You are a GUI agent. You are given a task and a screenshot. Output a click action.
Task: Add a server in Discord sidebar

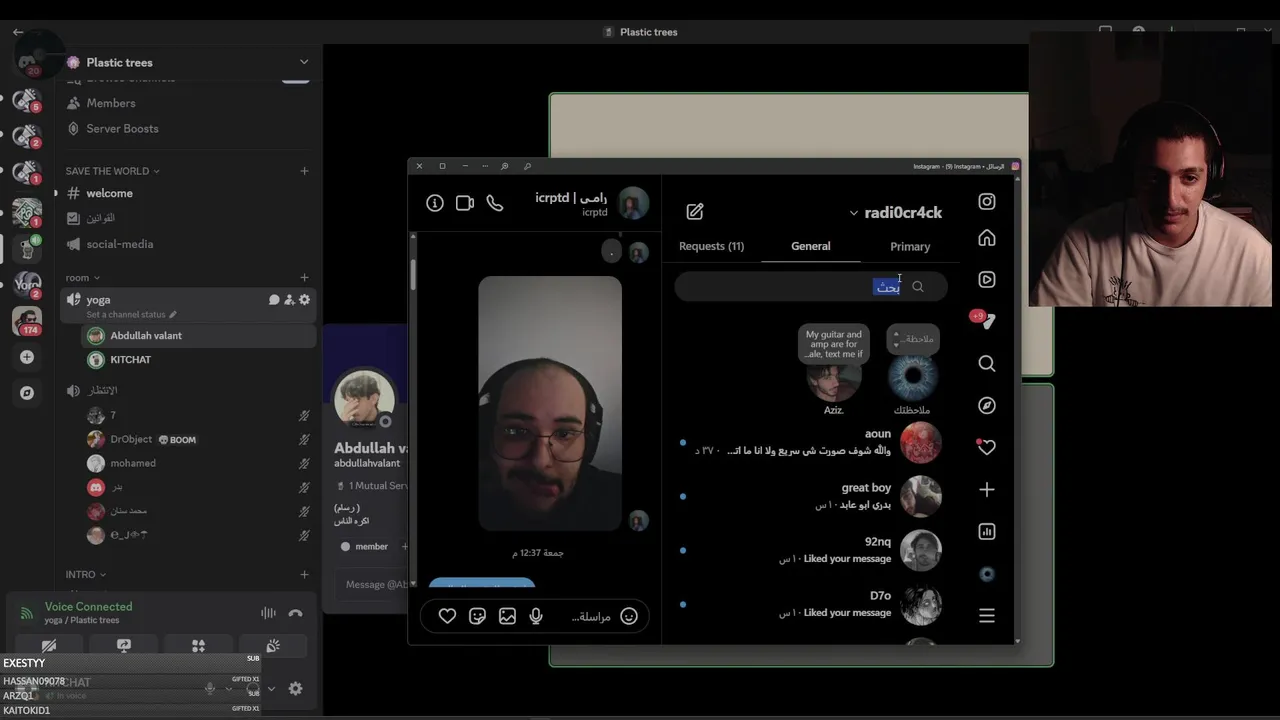click(x=27, y=357)
